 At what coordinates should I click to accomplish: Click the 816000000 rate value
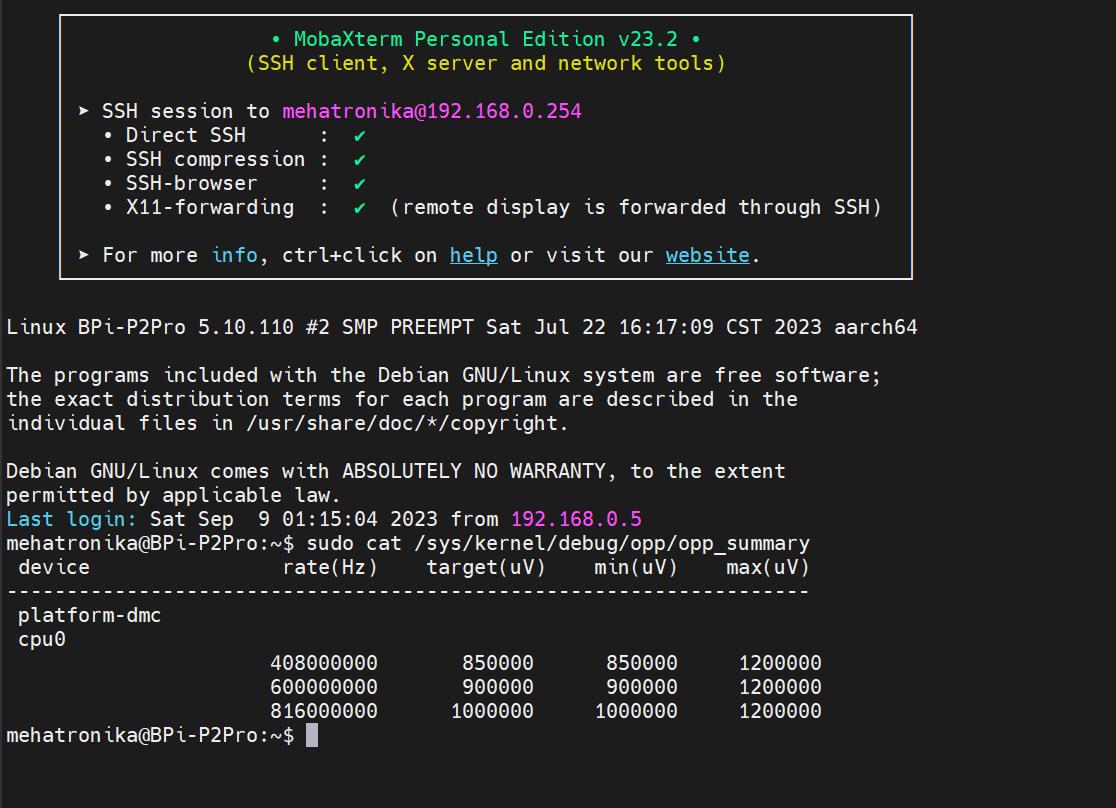(x=324, y=711)
